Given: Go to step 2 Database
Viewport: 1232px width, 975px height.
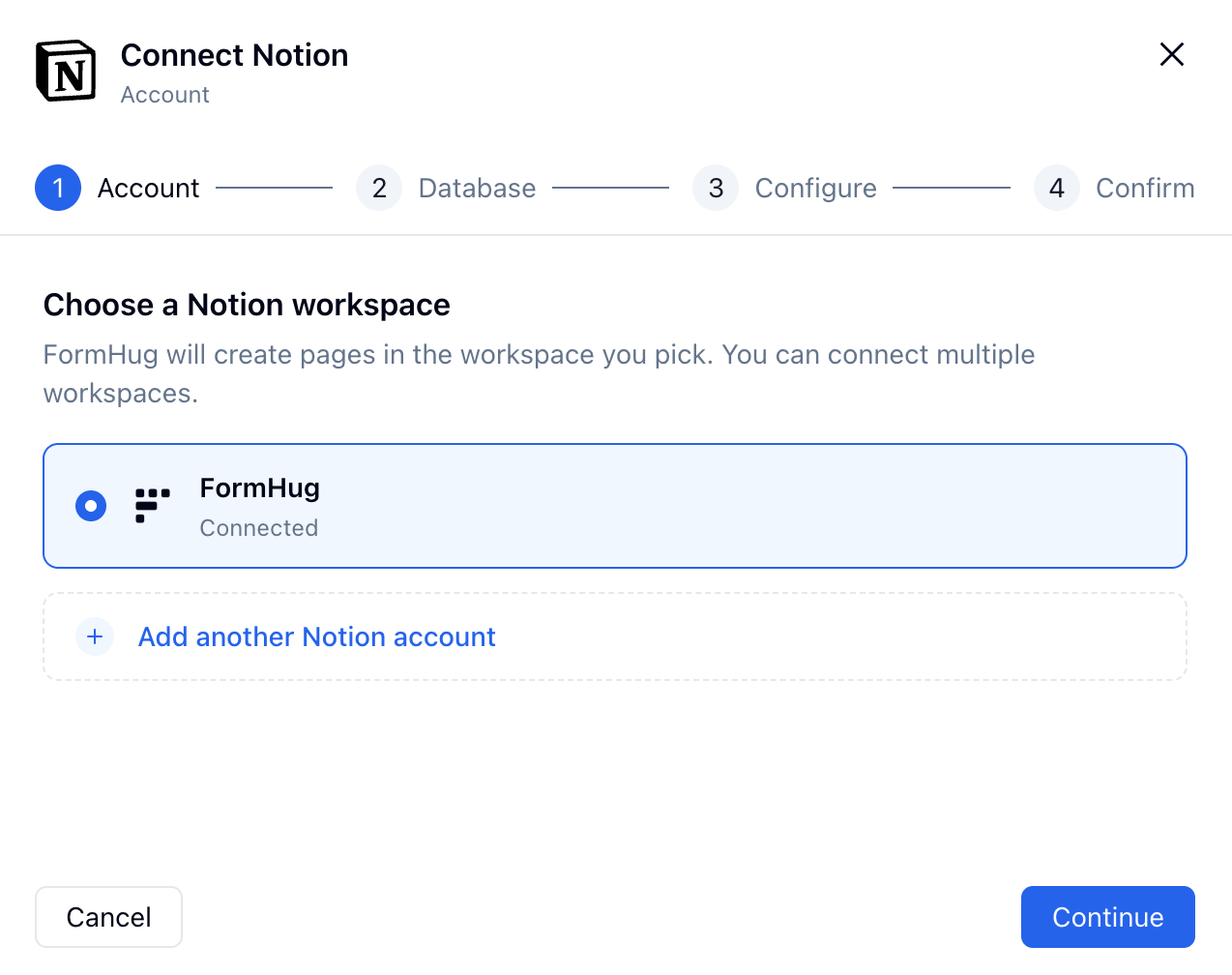Looking at the screenshot, I should (x=446, y=188).
